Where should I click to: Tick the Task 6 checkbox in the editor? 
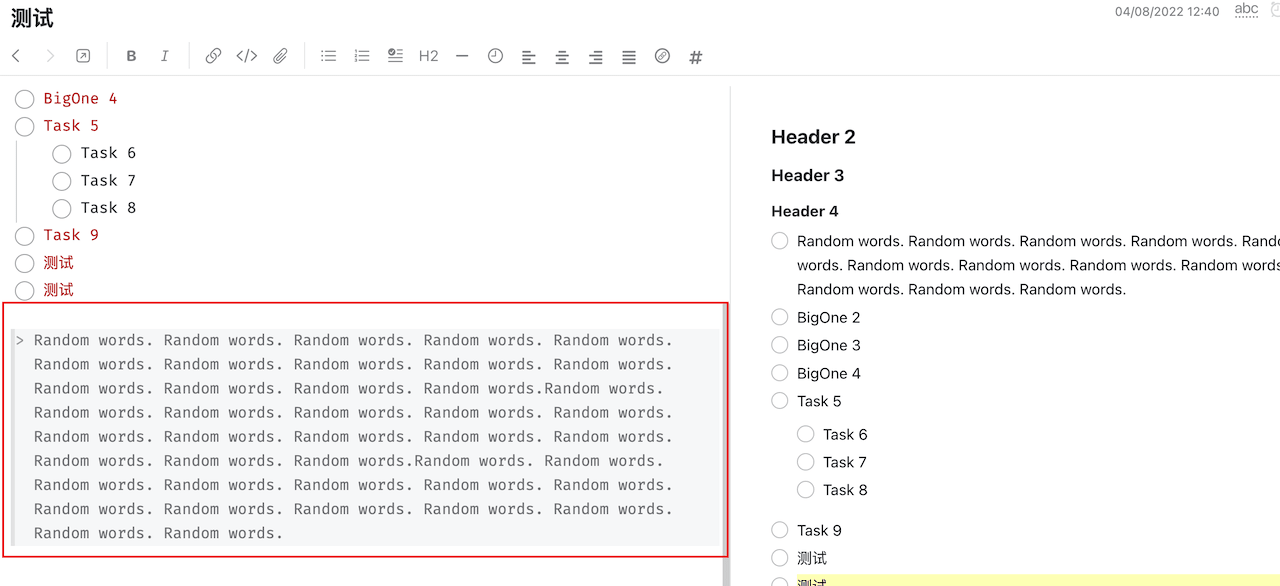(62, 153)
